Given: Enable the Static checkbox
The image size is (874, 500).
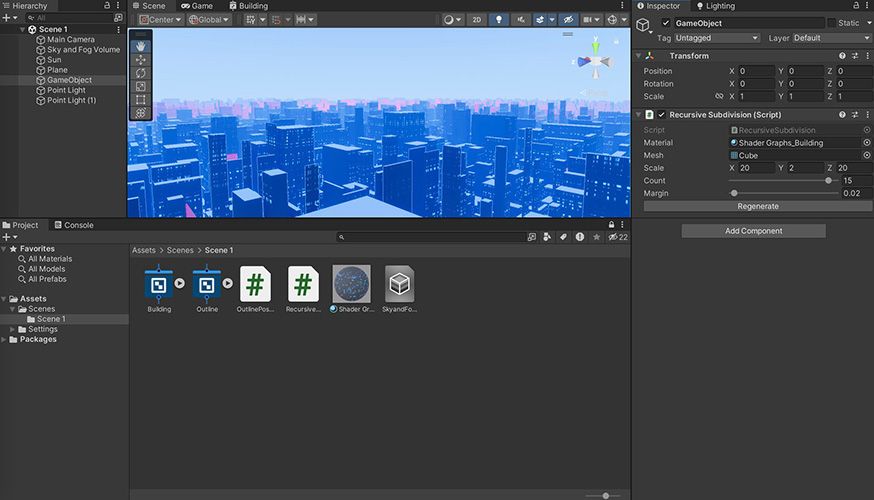Looking at the screenshot, I should tap(831, 23).
